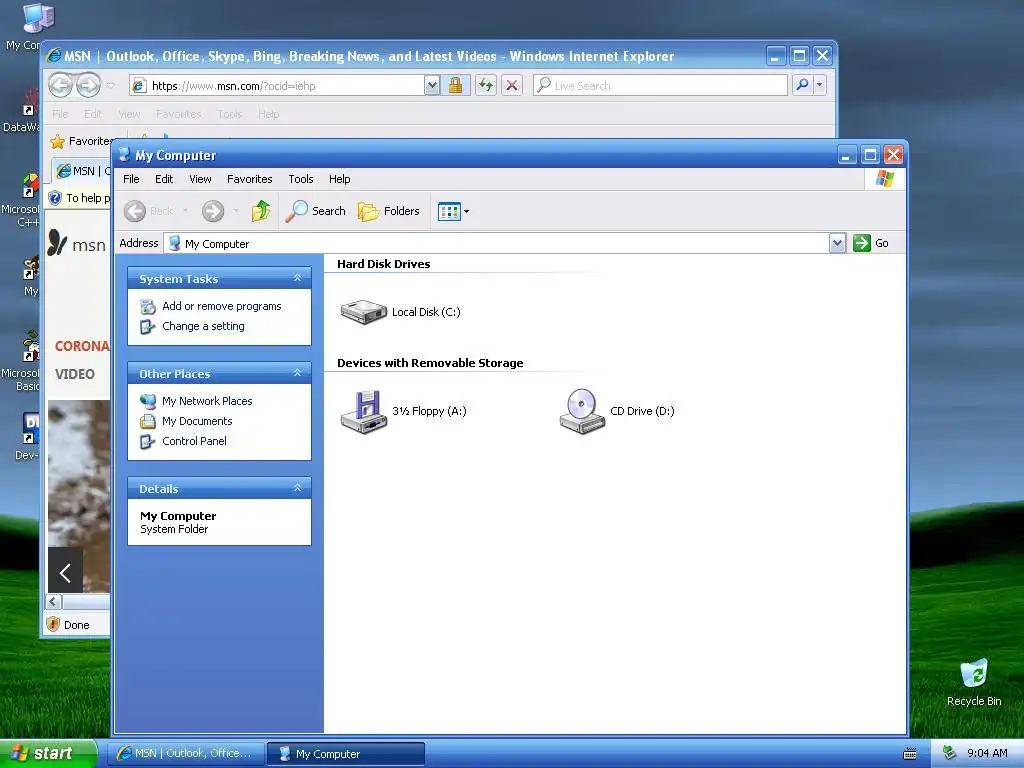Screen dimensions: 1024x768
Task: Open the Start menu
Action: [48, 754]
